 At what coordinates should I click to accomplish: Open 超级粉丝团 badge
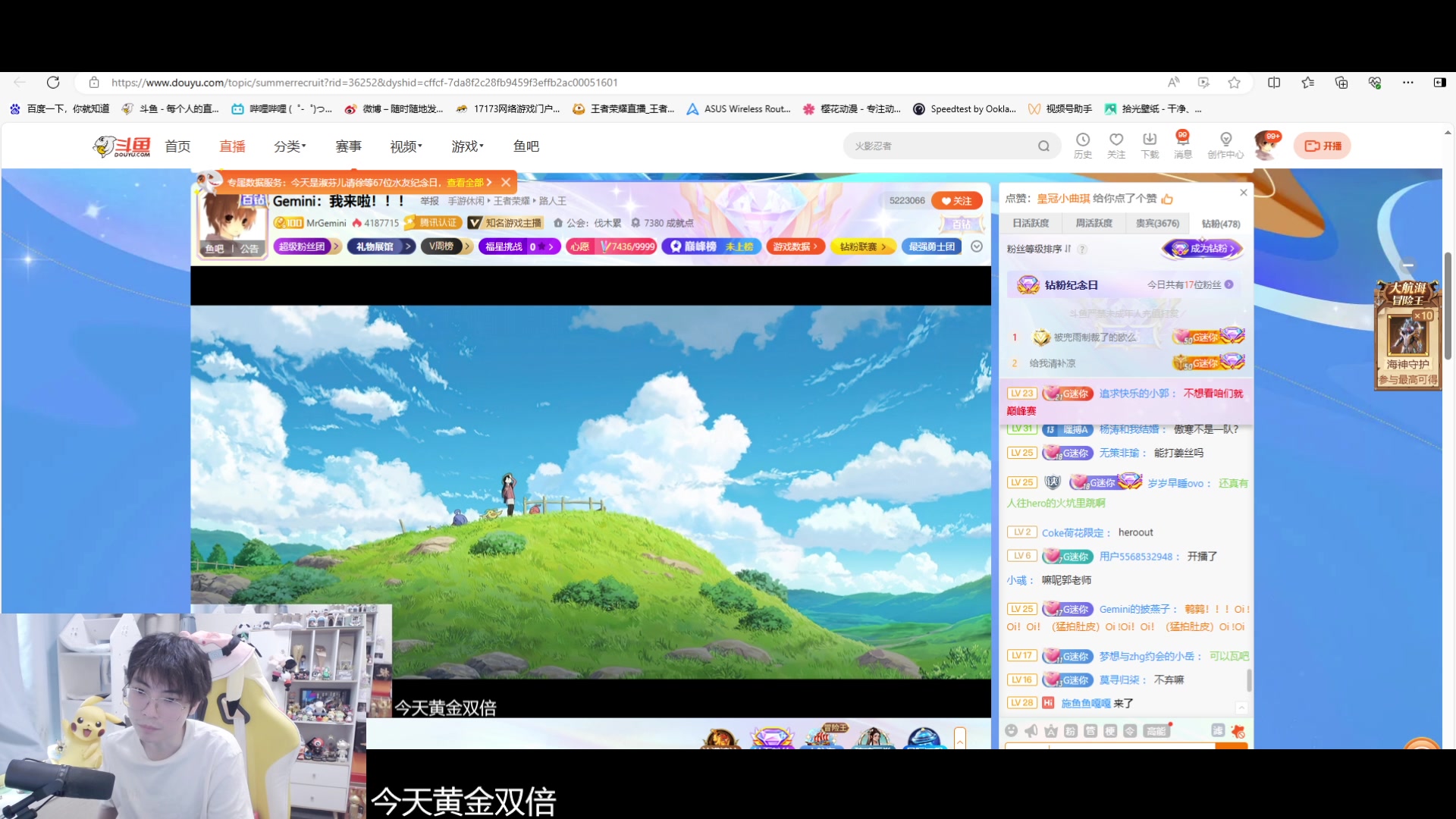tap(306, 246)
